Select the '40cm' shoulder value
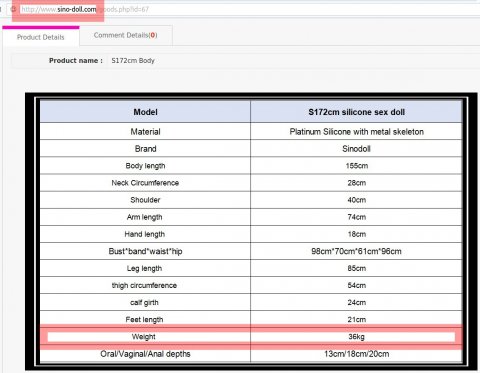 point(357,200)
